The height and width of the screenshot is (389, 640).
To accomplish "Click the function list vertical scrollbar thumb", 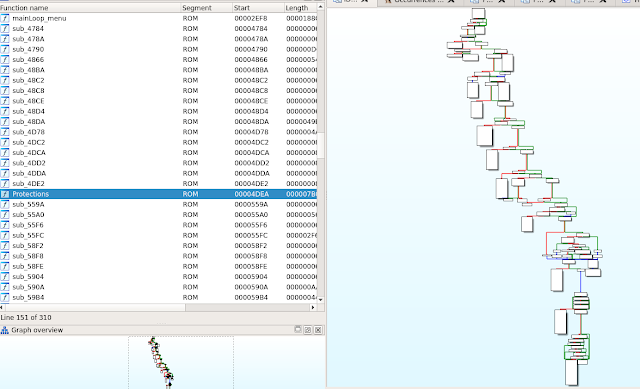I will pos(320,144).
